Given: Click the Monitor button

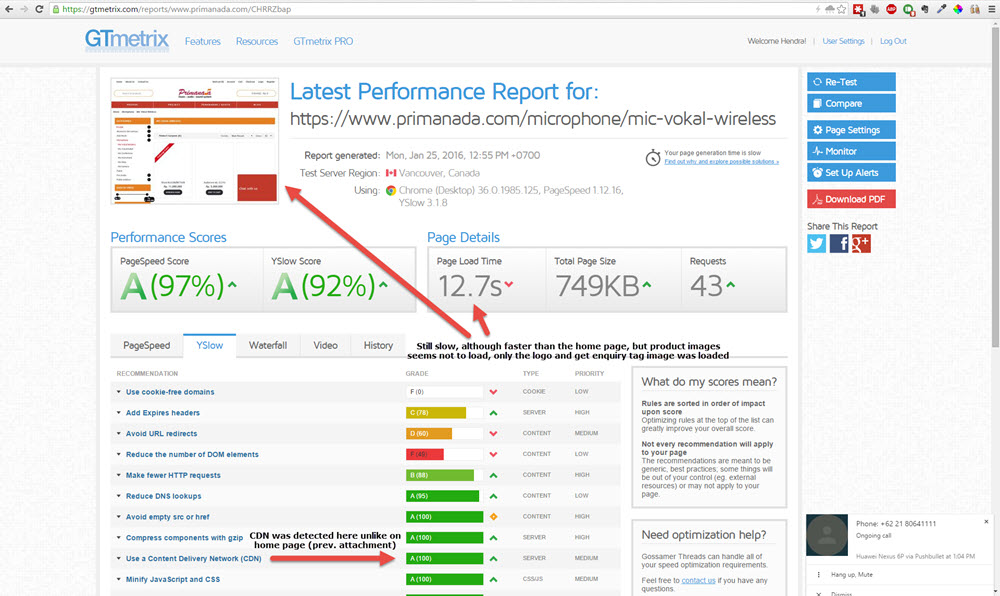Looking at the screenshot, I should 851,151.
